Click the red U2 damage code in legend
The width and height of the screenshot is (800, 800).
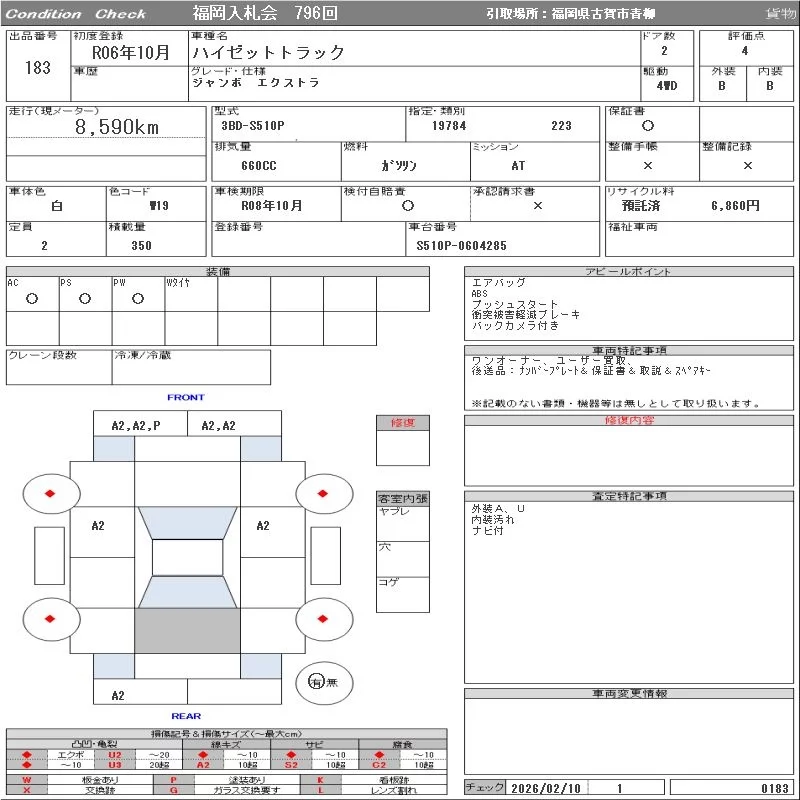tap(114, 754)
